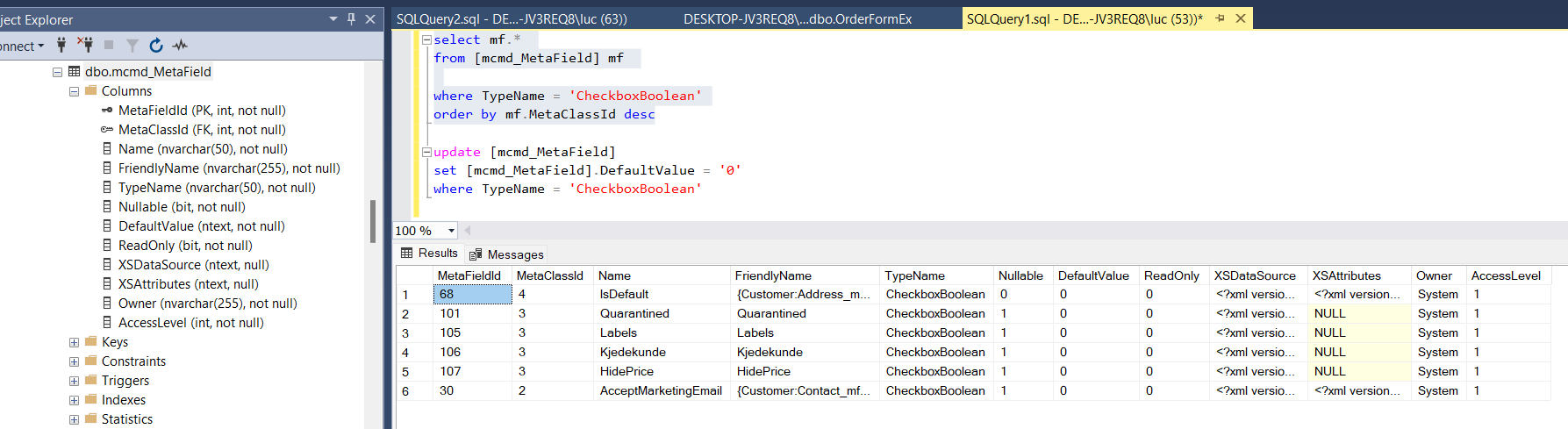1568x429 pixels.
Task: Pin the SQLQuery1.sql tab
Action: 1220,18
